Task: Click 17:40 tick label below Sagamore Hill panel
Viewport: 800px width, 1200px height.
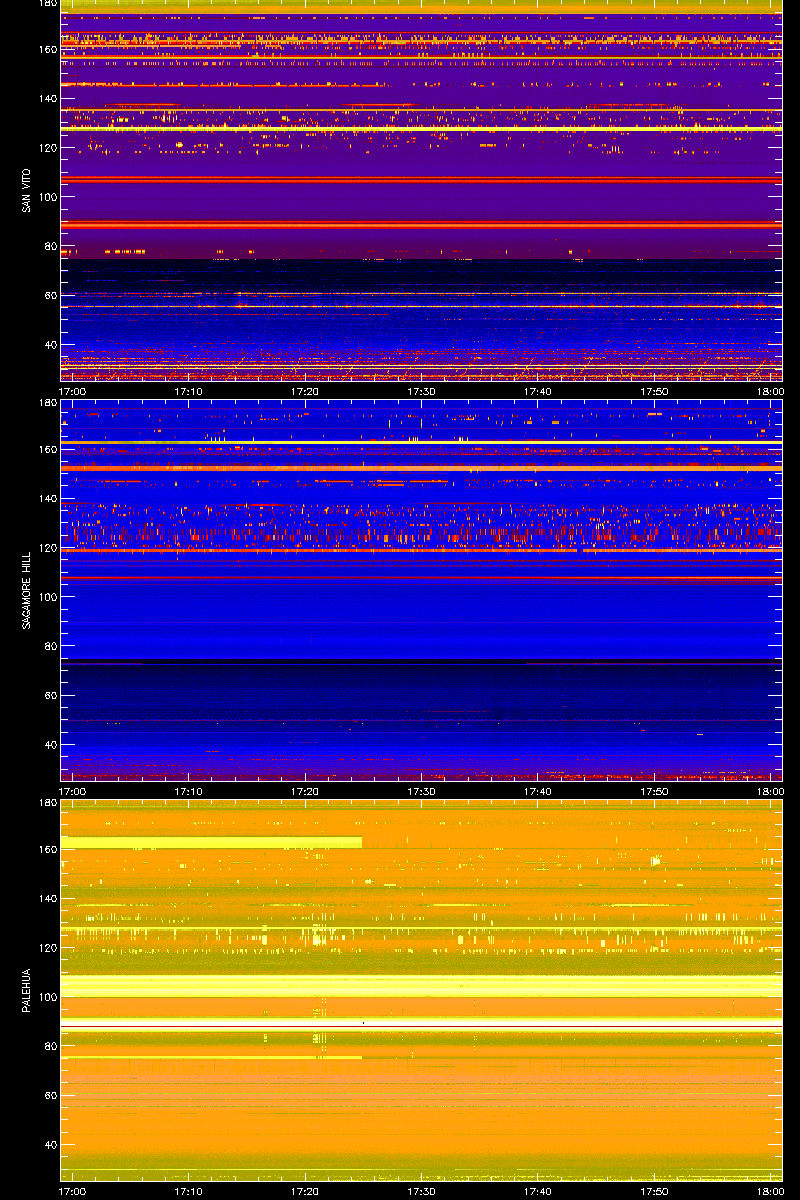Action: (x=539, y=792)
